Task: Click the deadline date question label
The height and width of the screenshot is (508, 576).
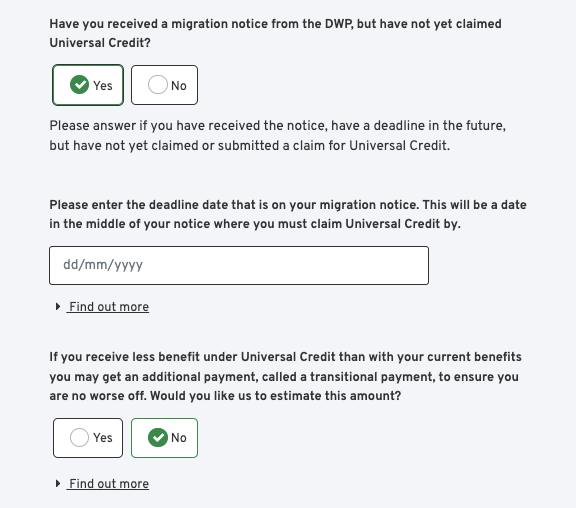Action: pyautogui.click(x=288, y=214)
